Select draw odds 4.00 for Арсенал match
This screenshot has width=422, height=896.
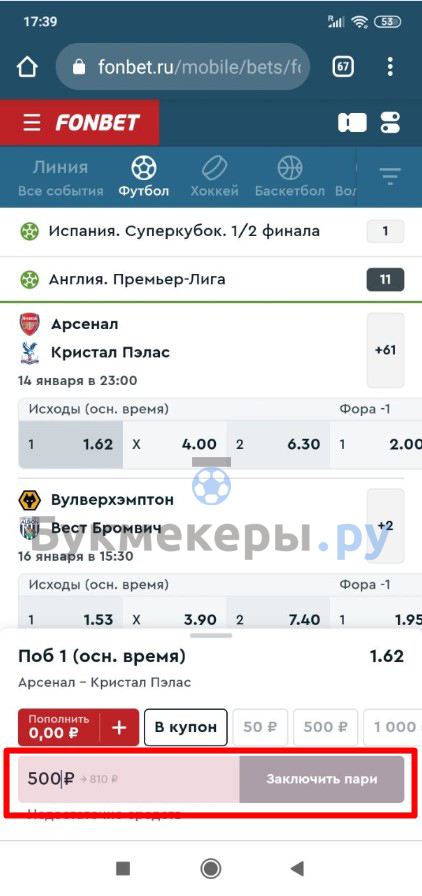175,444
